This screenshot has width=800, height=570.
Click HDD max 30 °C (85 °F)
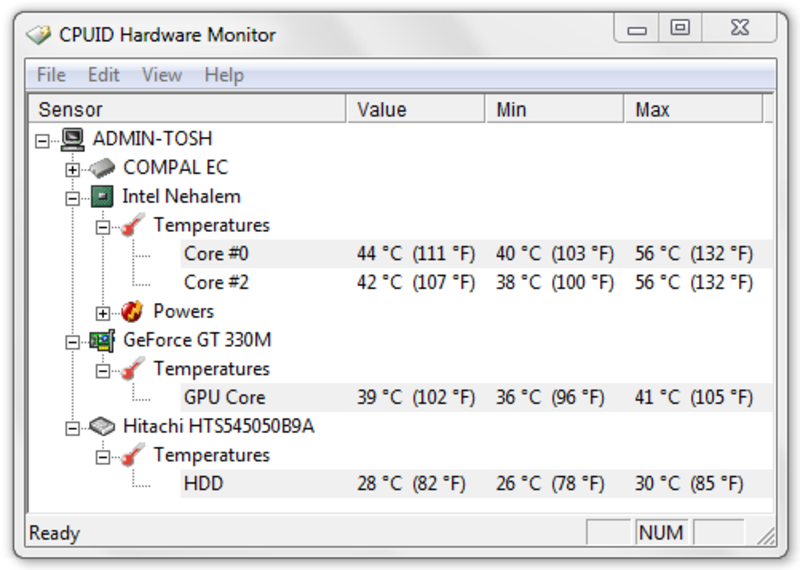[x=689, y=484]
